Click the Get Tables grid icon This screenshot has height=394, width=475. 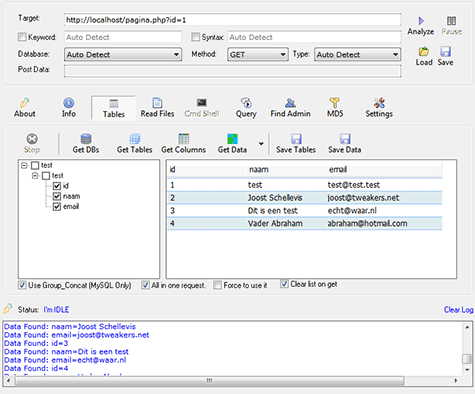(x=135, y=139)
